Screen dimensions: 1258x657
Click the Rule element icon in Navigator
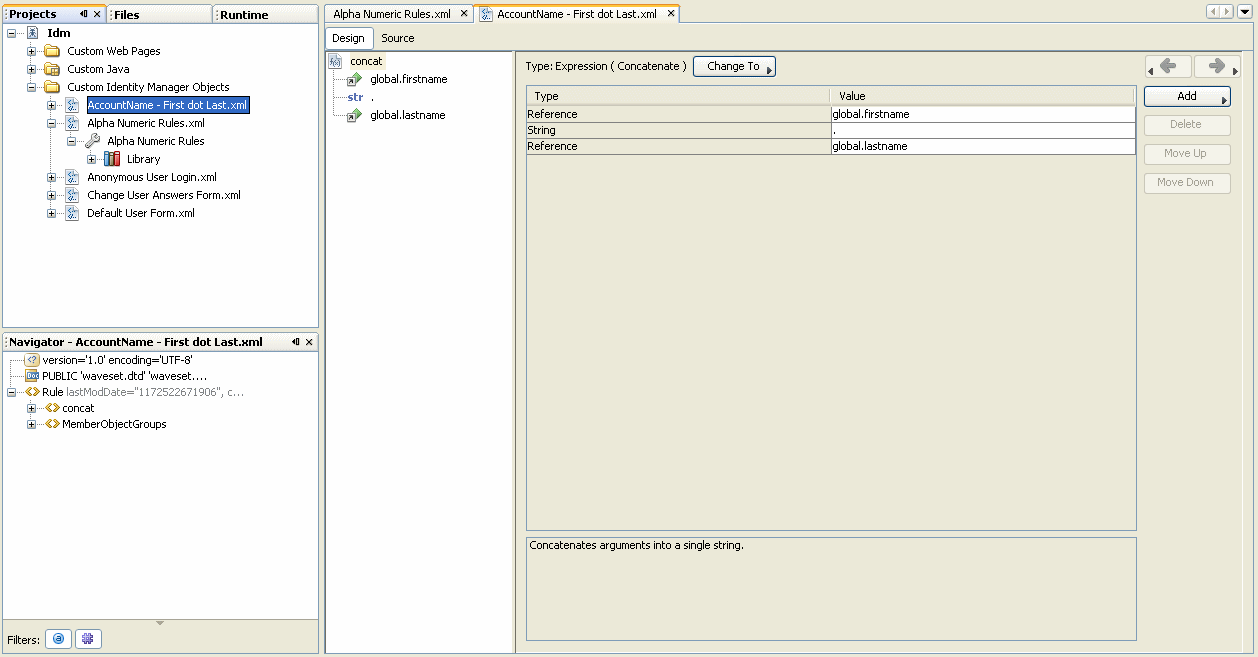coord(32,392)
